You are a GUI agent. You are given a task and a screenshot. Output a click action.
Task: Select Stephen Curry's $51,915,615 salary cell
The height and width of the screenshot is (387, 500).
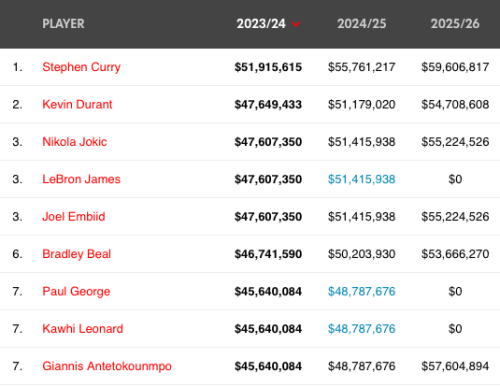(x=268, y=67)
